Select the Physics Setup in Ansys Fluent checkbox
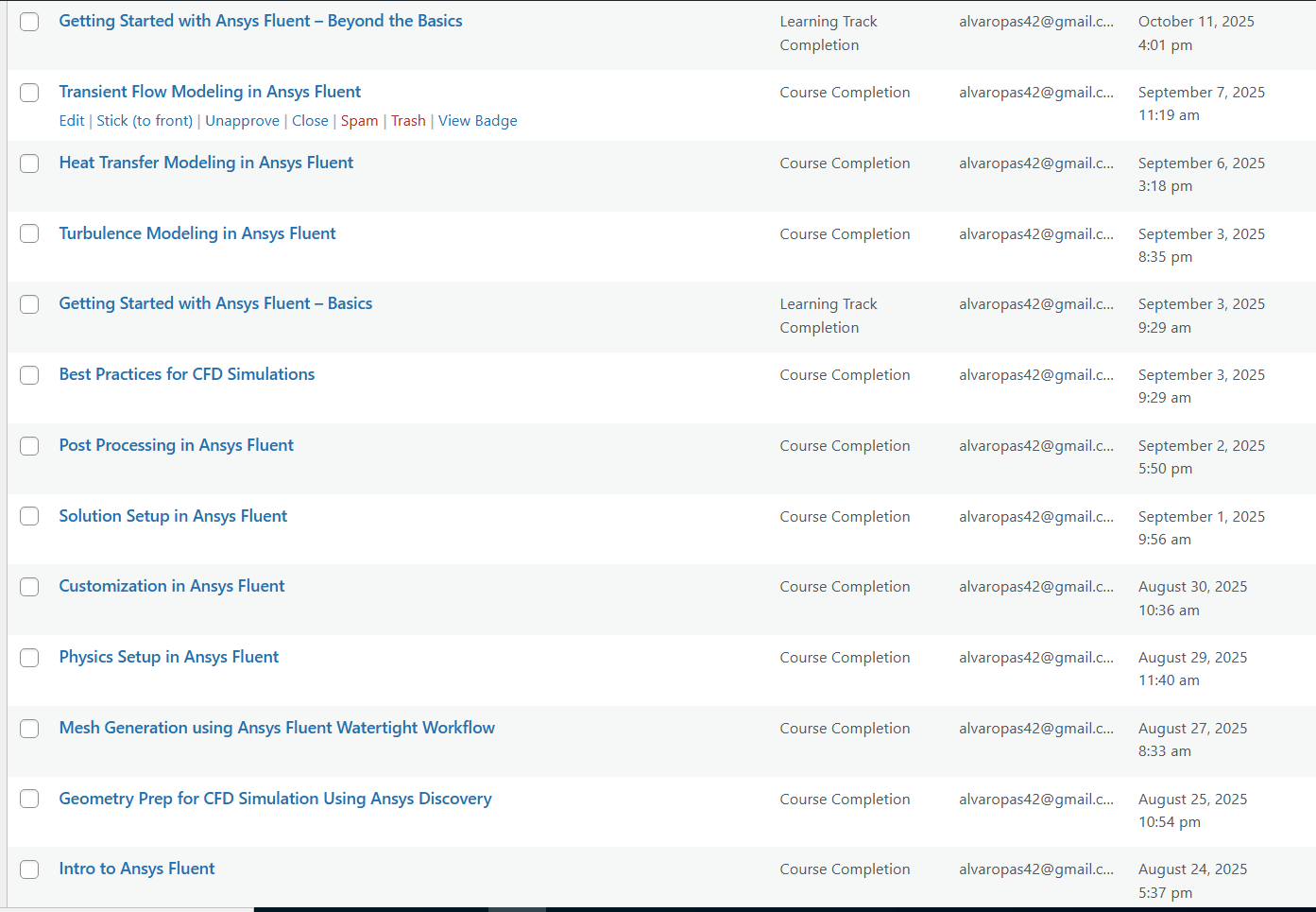1316x912 pixels. 29,658
